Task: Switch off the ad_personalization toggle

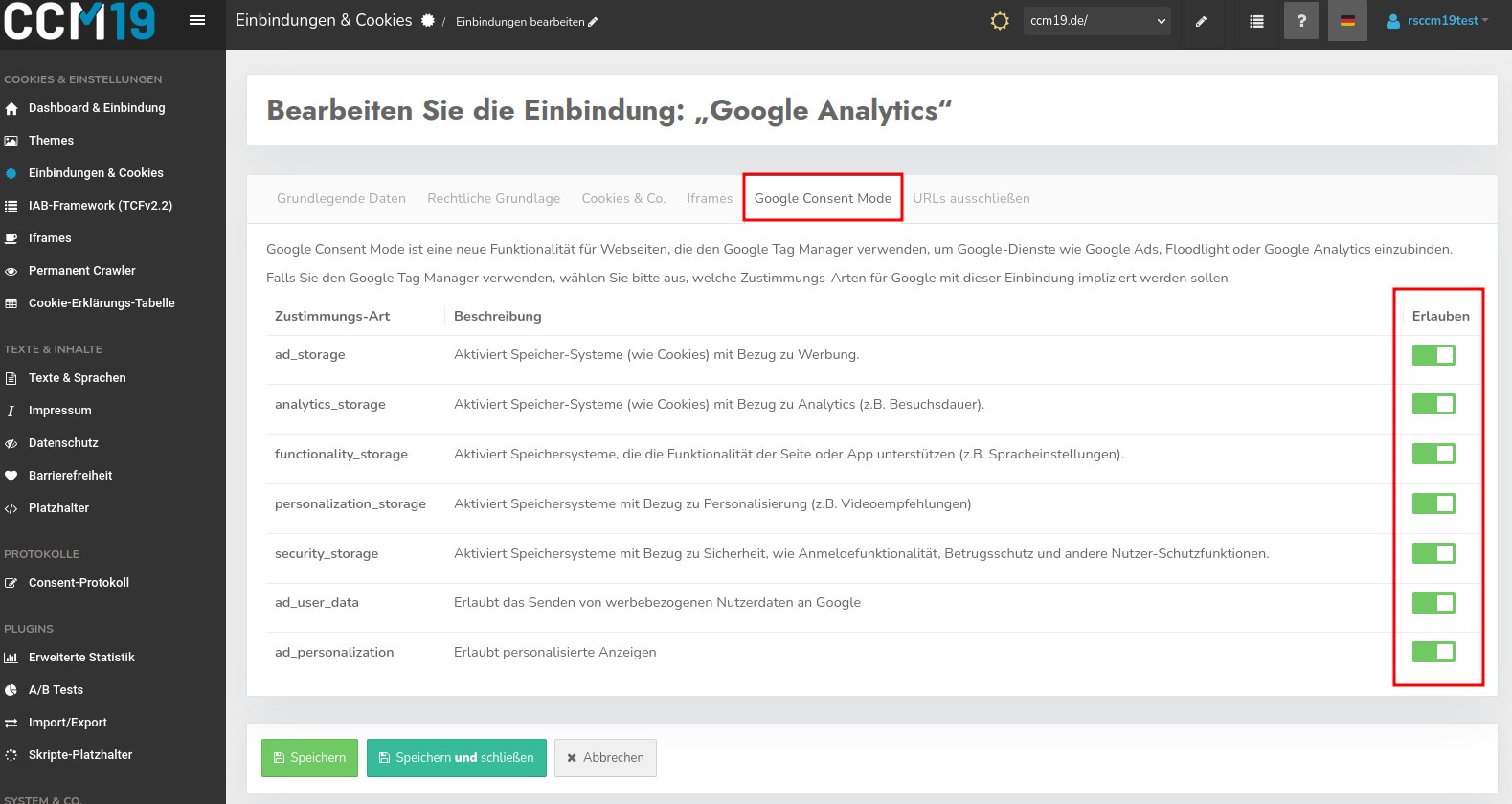Action: (1433, 653)
